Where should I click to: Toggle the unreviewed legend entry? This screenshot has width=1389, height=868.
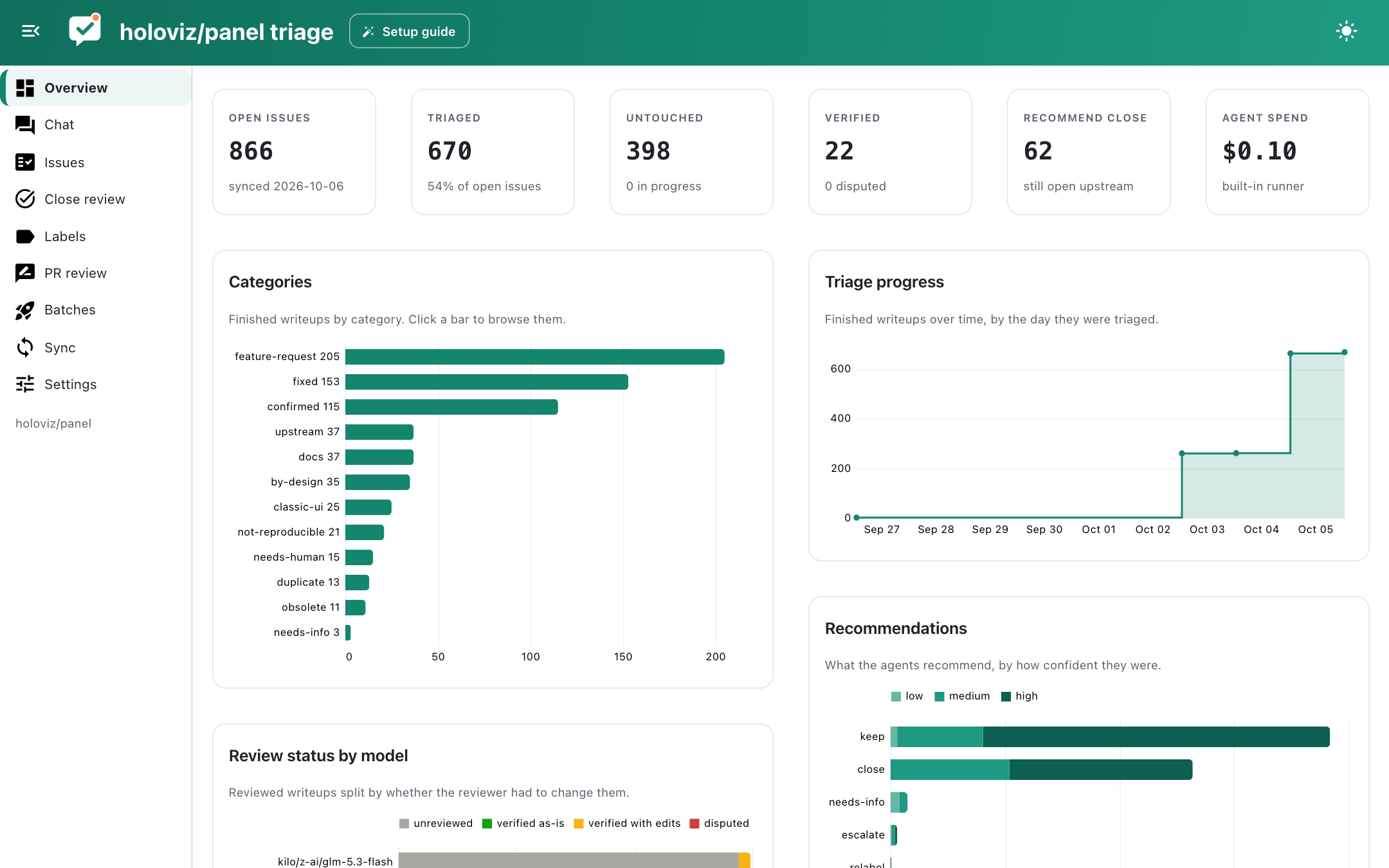(436, 824)
